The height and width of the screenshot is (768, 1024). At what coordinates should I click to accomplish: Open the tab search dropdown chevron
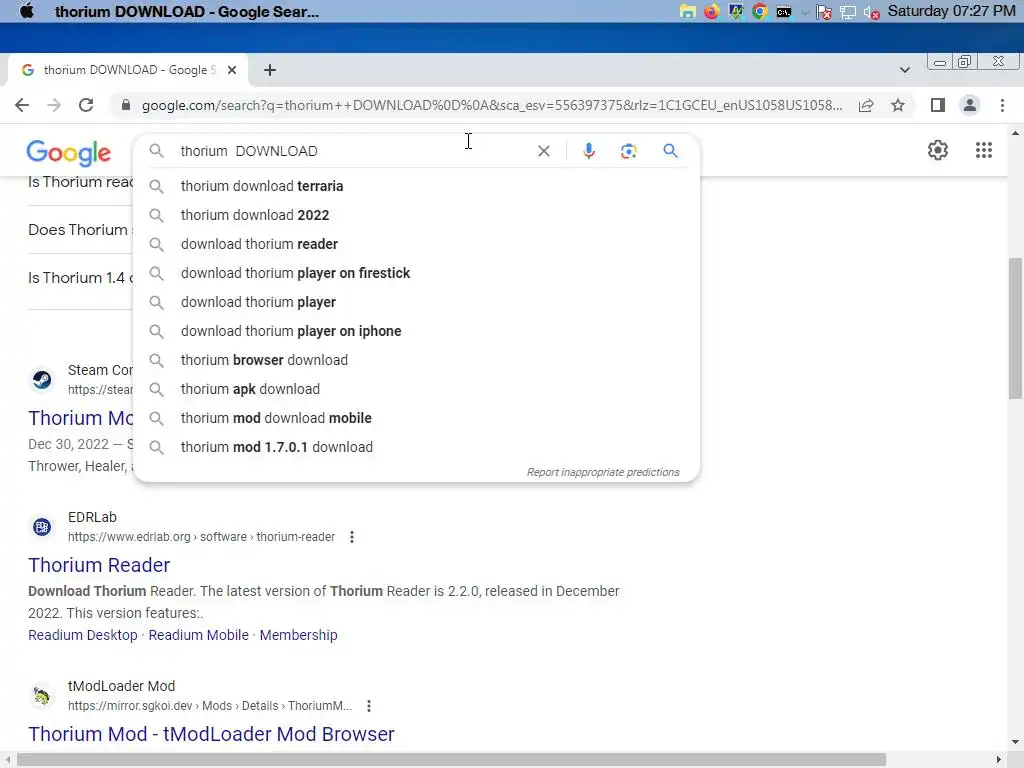tap(904, 70)
